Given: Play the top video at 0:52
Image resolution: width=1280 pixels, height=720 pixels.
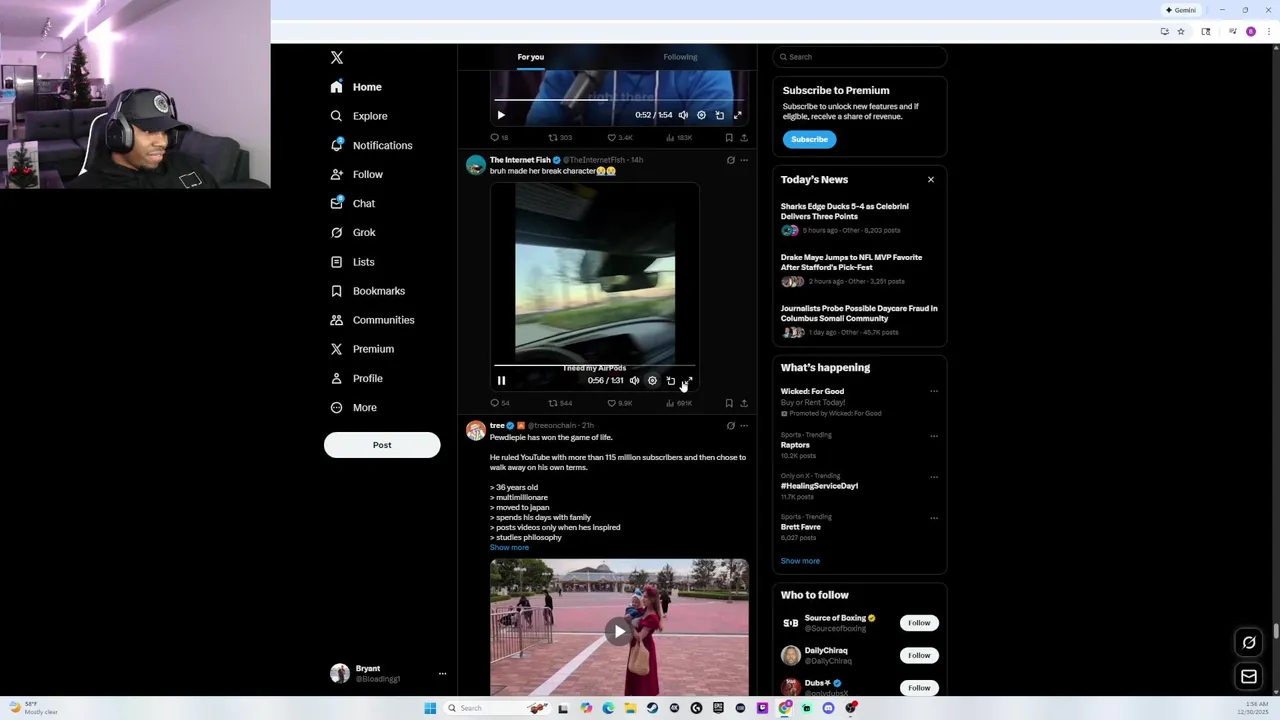Looking at the screenshot, I should pyautogui.click(x=501, y=115).
